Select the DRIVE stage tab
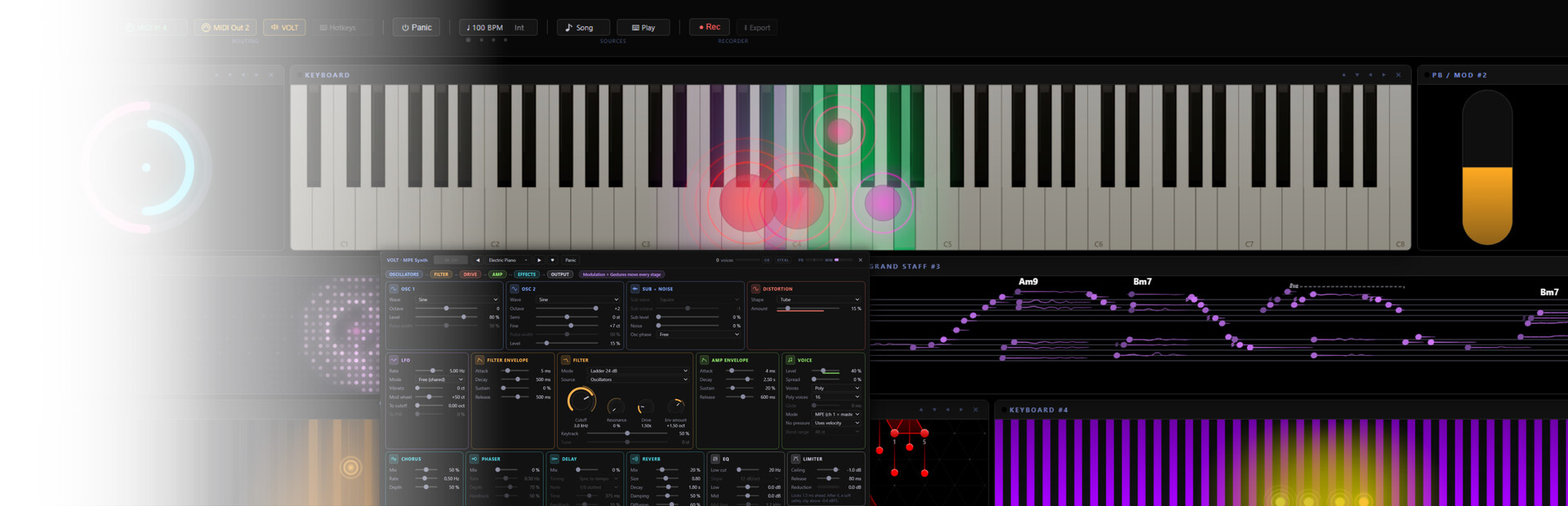The width and height of the screenshot is (1568, 506). (x=470, y=274)
